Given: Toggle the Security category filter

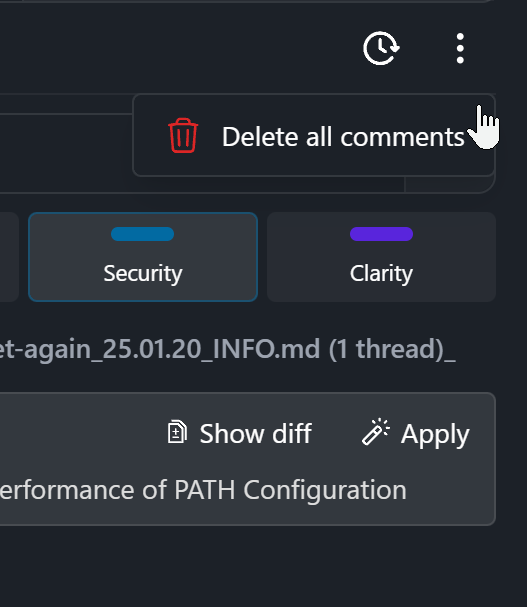Looking at the screenshot, I should coord(143,257).
